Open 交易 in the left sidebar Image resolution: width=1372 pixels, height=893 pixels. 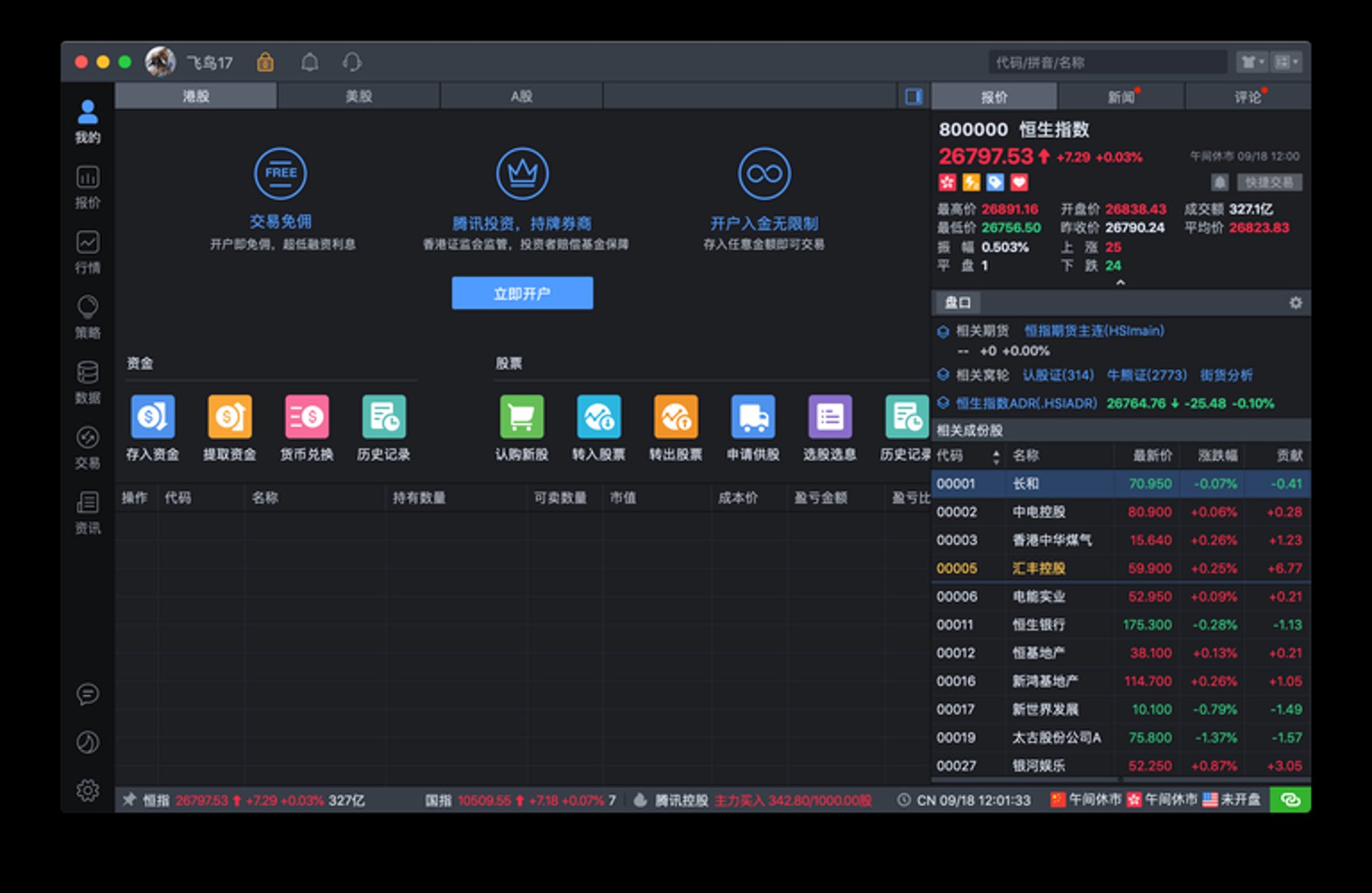pyautogui.click(x=88, y=447)
